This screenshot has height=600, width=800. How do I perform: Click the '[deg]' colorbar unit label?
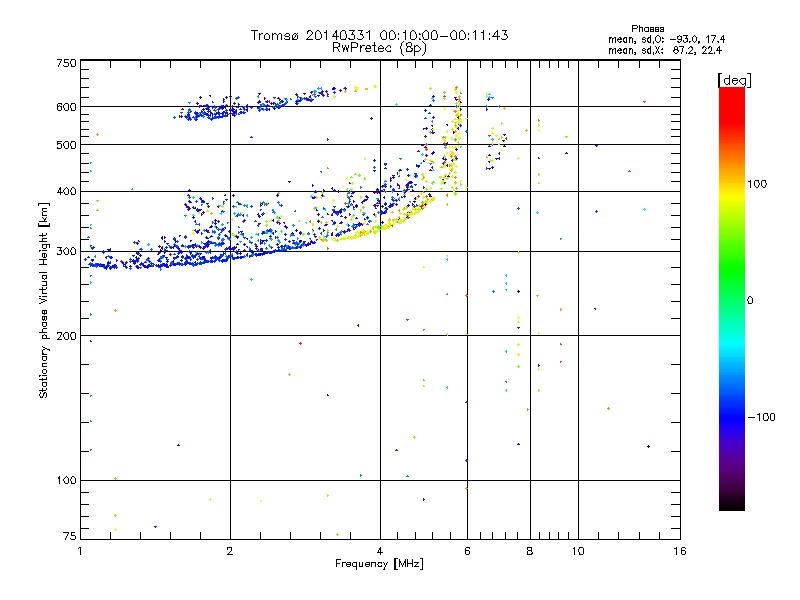click(734, 80)
